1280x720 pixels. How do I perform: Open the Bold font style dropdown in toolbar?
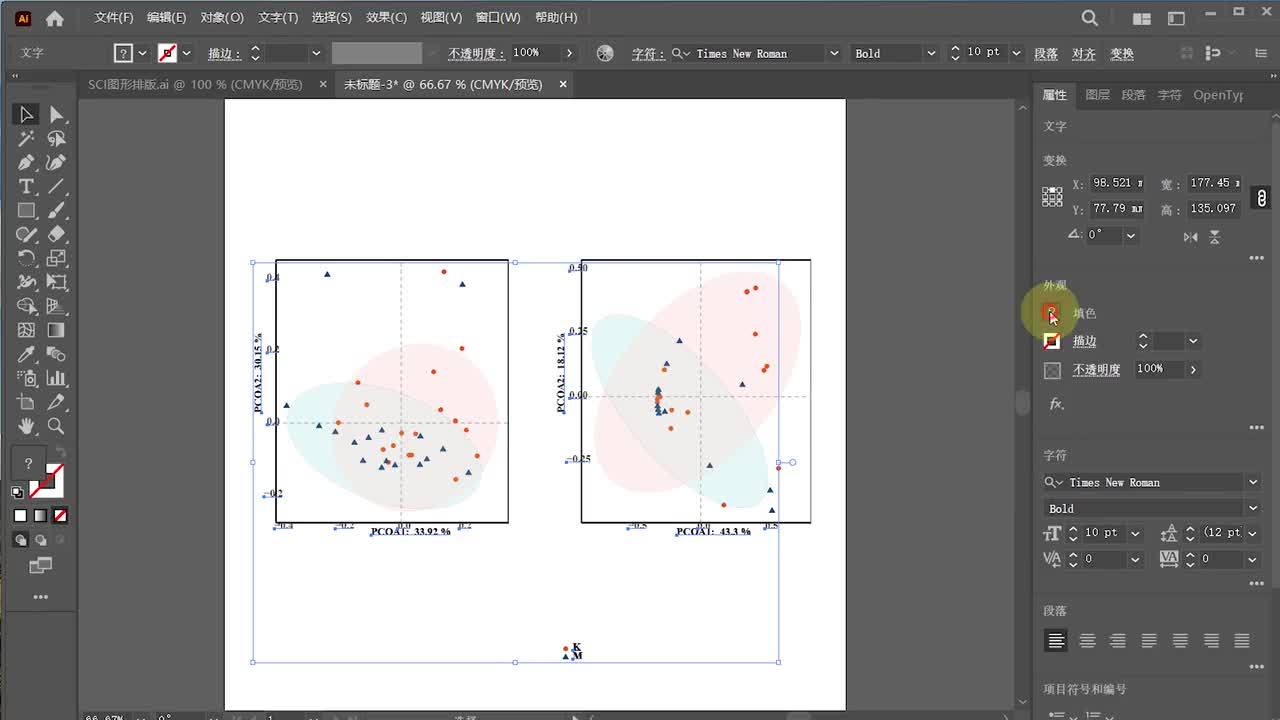[931, 53]
